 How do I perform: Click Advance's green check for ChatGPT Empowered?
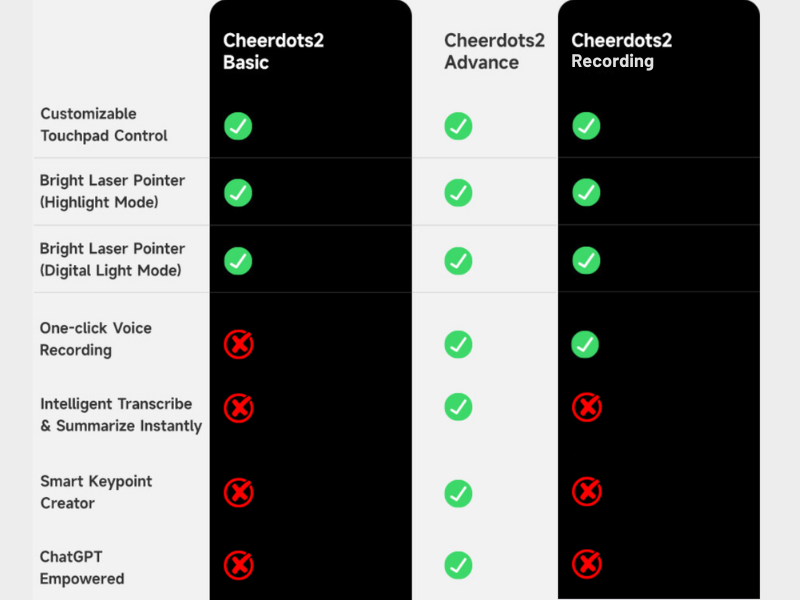click(x=458, y=565)
